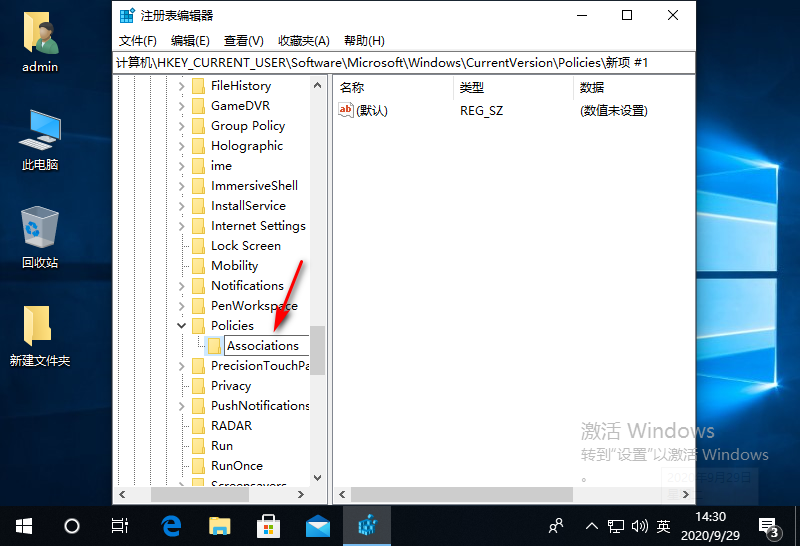Click the Associations key name edit box

click(266, 345)
